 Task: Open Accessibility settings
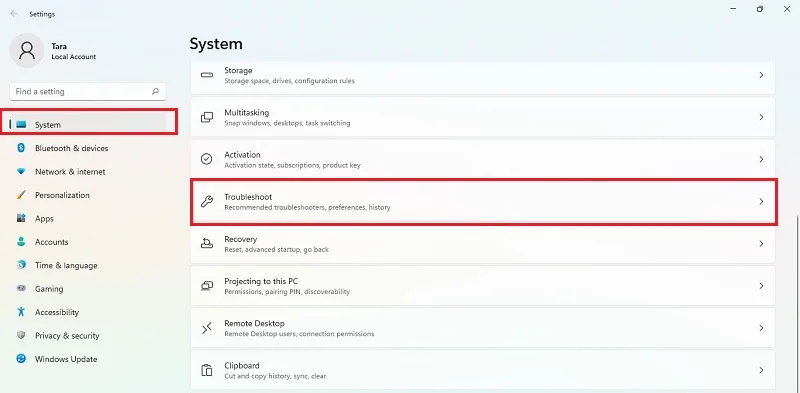coord(88,312)
